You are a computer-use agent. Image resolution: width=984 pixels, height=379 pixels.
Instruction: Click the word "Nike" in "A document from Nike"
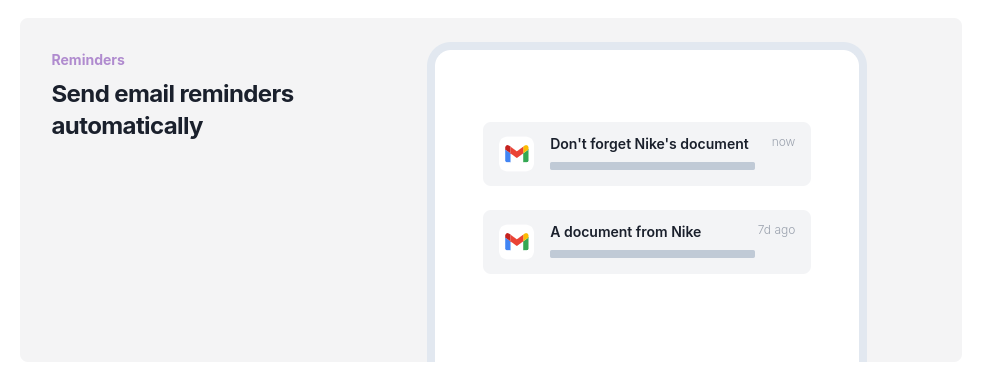(x=686, y=232)
